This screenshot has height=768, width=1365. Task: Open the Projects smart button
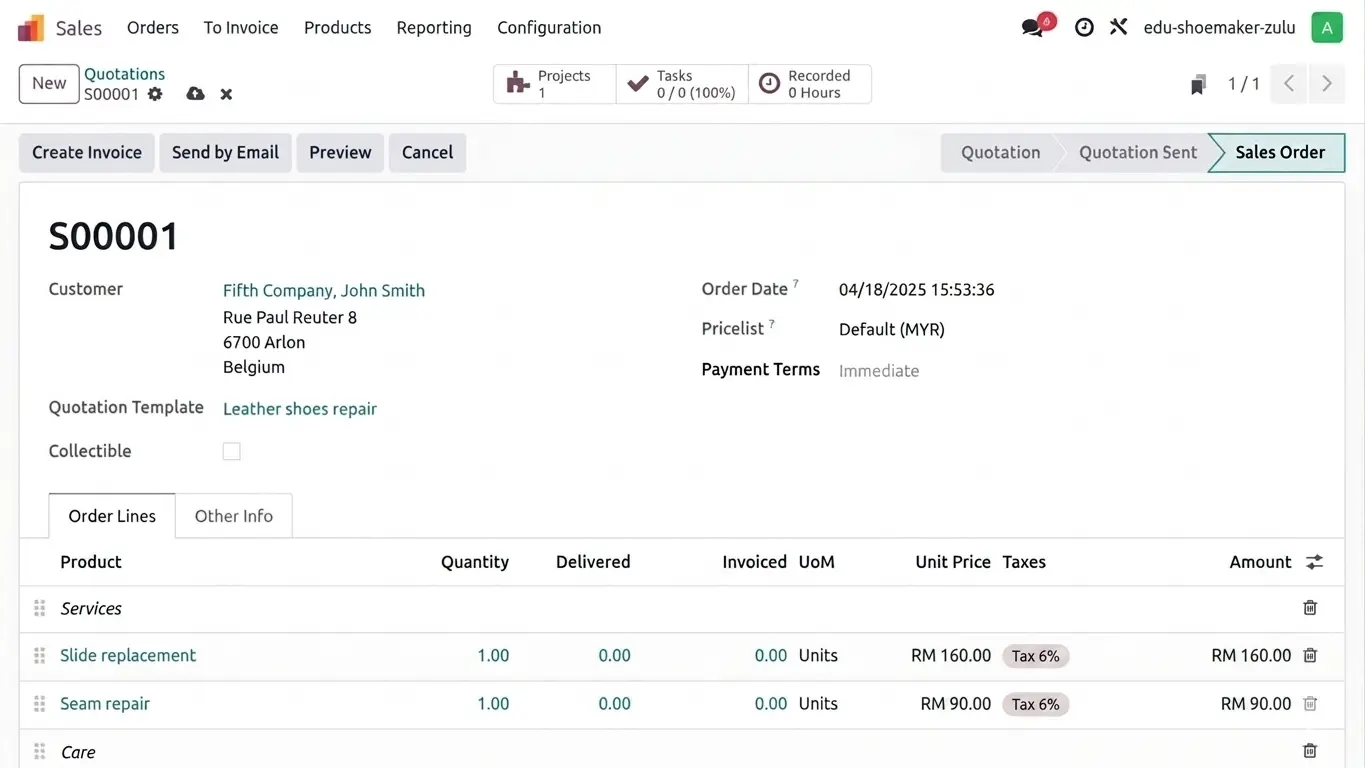coord(555,84)
